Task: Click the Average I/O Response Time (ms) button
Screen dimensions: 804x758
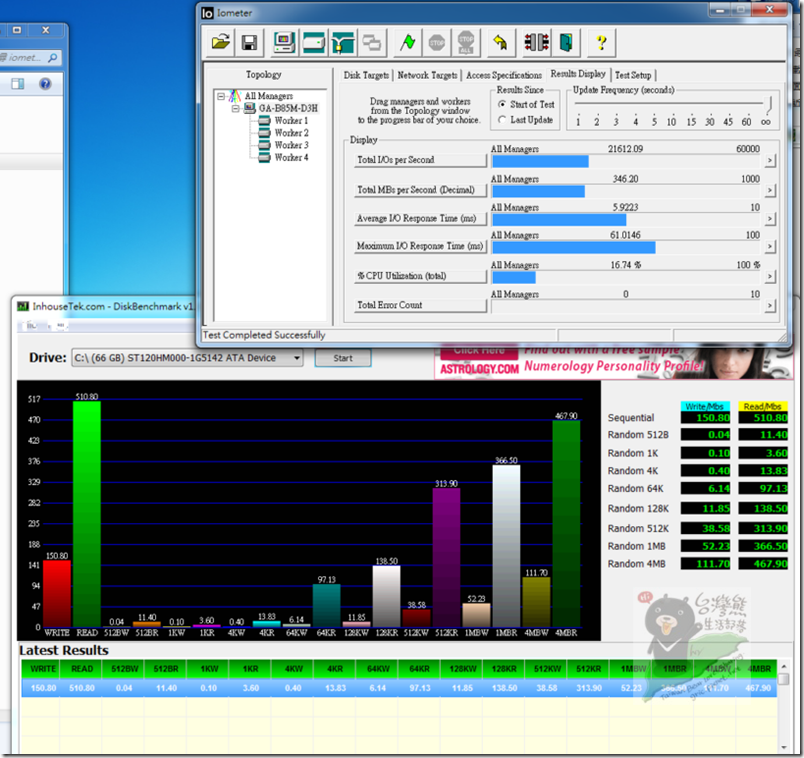Action: 420,218
